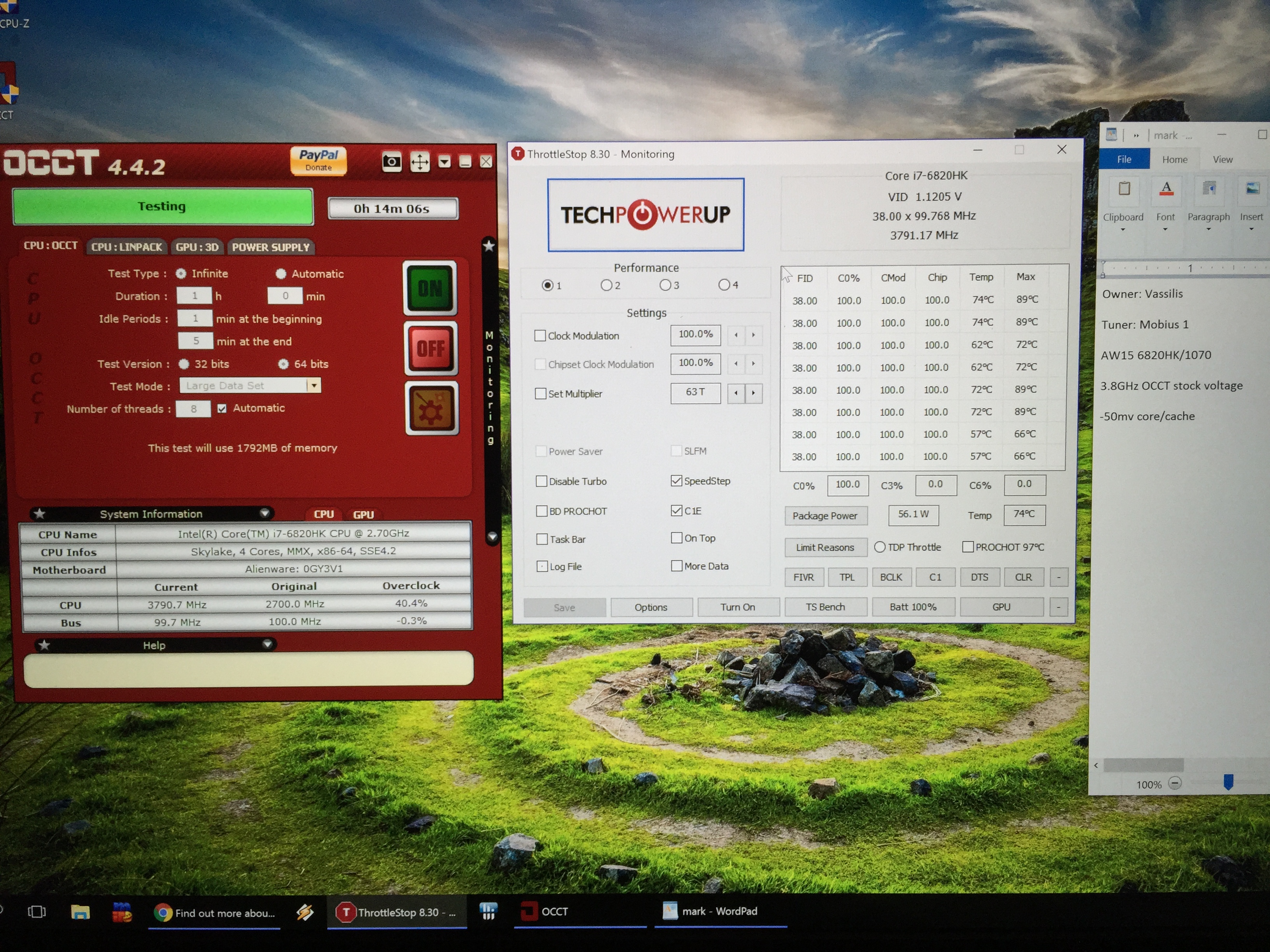Viewport: 1270px width, 952px height.
Task: Open the Chrome taskbar item
Action: (215, 912)
